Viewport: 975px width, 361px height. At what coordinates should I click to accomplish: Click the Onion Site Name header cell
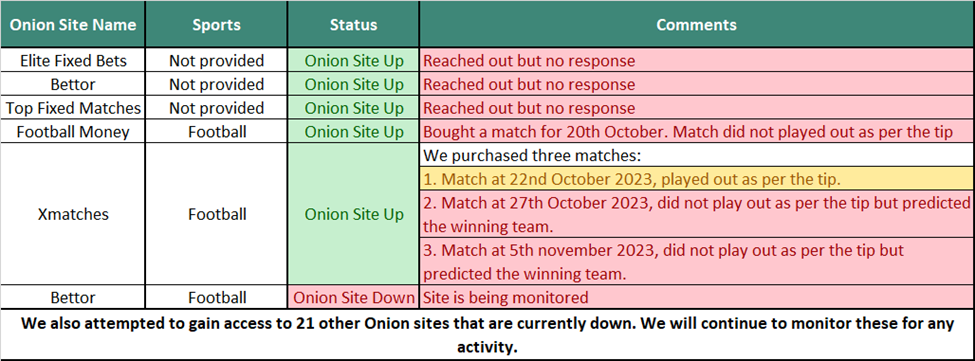pyautogui.click(x=73, y=25)
